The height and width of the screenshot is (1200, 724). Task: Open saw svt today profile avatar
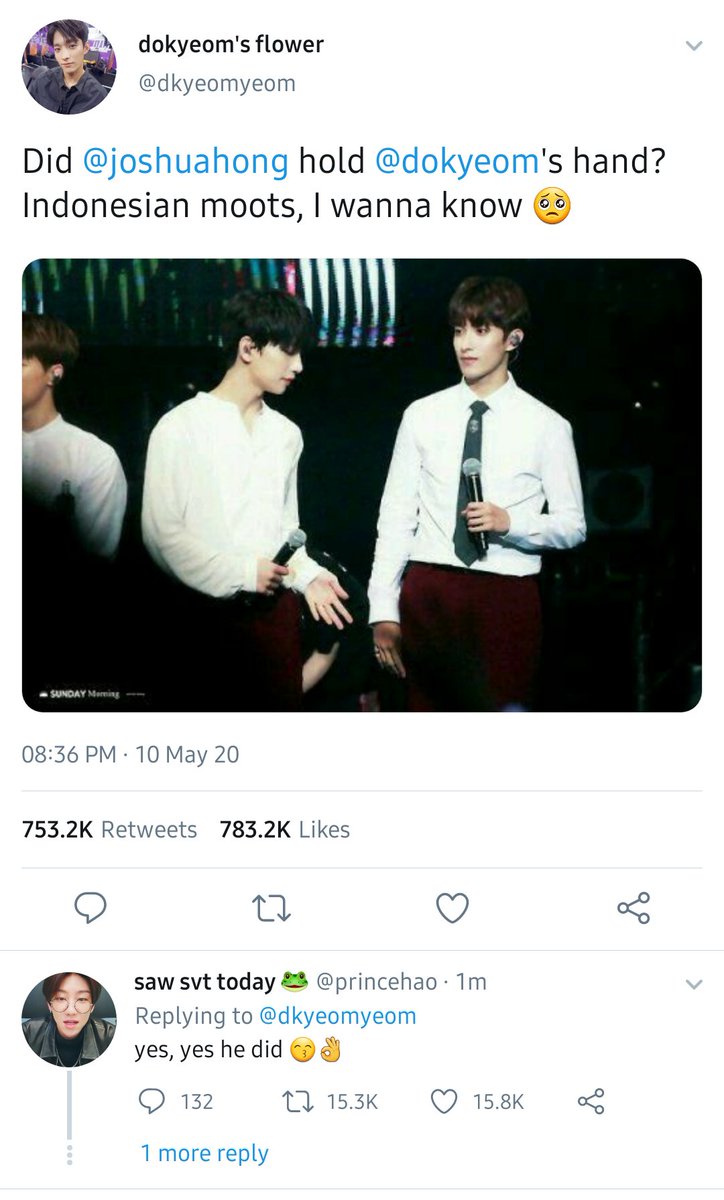coord(69,1019)
